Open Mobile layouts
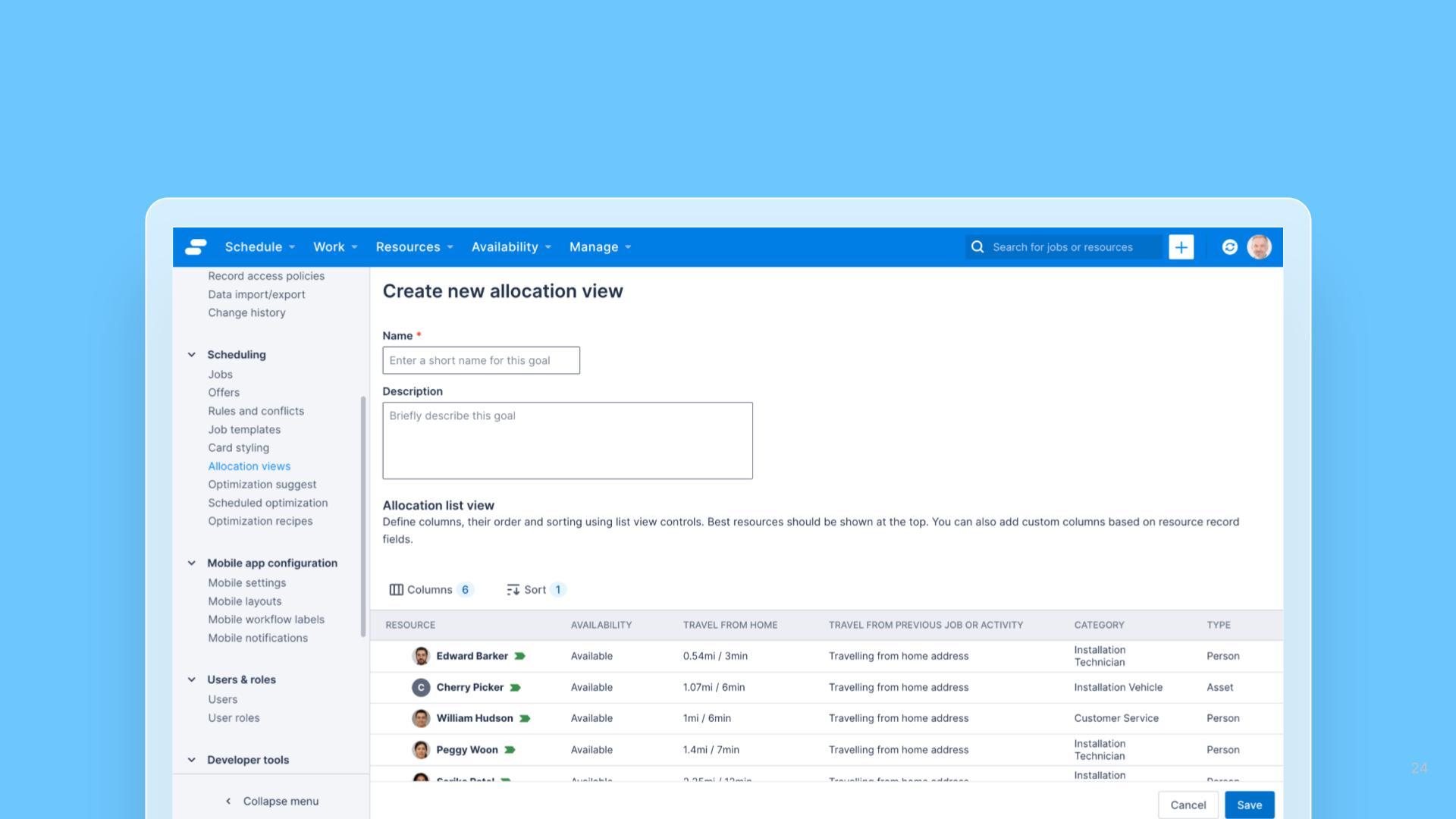Screen dimensions: 1456x819 tap(244, 601)
